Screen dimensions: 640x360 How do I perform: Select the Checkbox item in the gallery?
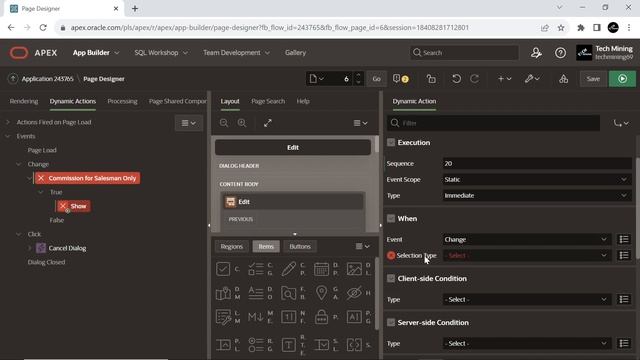(223, 269)
